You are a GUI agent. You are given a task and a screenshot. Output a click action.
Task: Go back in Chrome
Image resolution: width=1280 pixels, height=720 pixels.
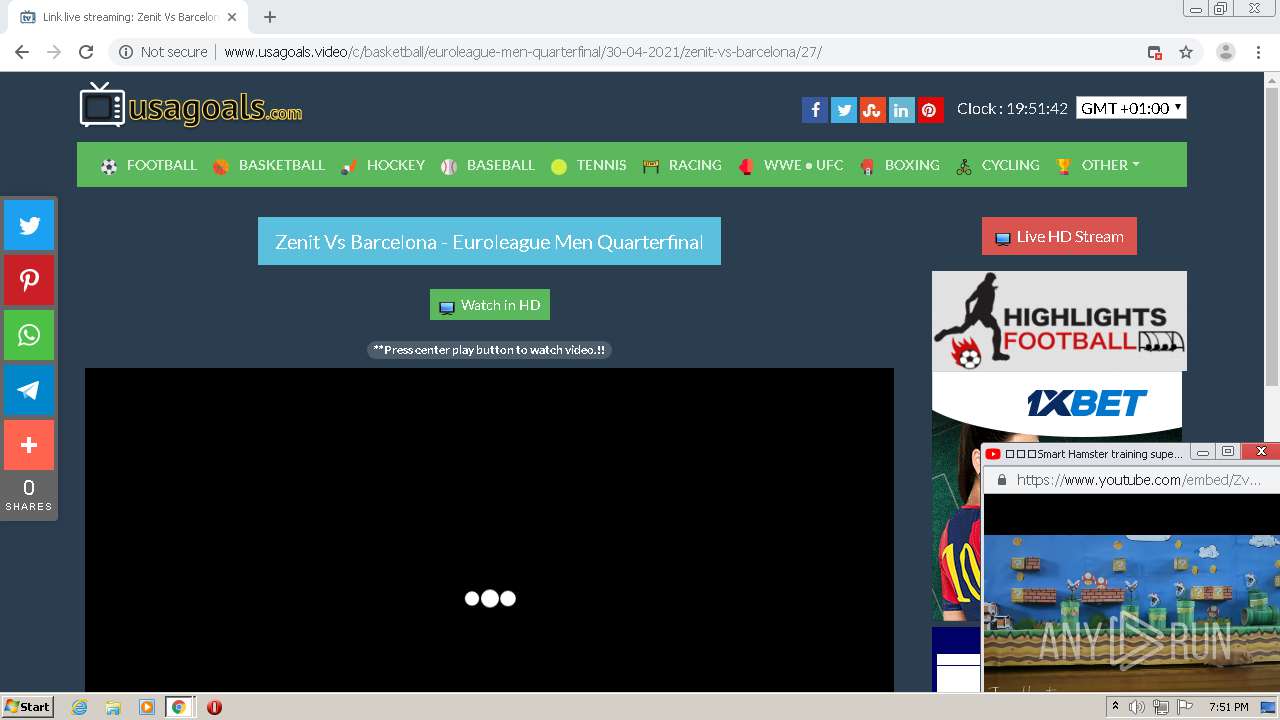pos(22,52)
